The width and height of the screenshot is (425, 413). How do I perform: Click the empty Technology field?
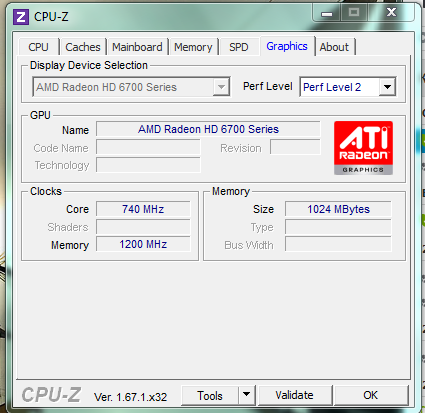[148, 165]
